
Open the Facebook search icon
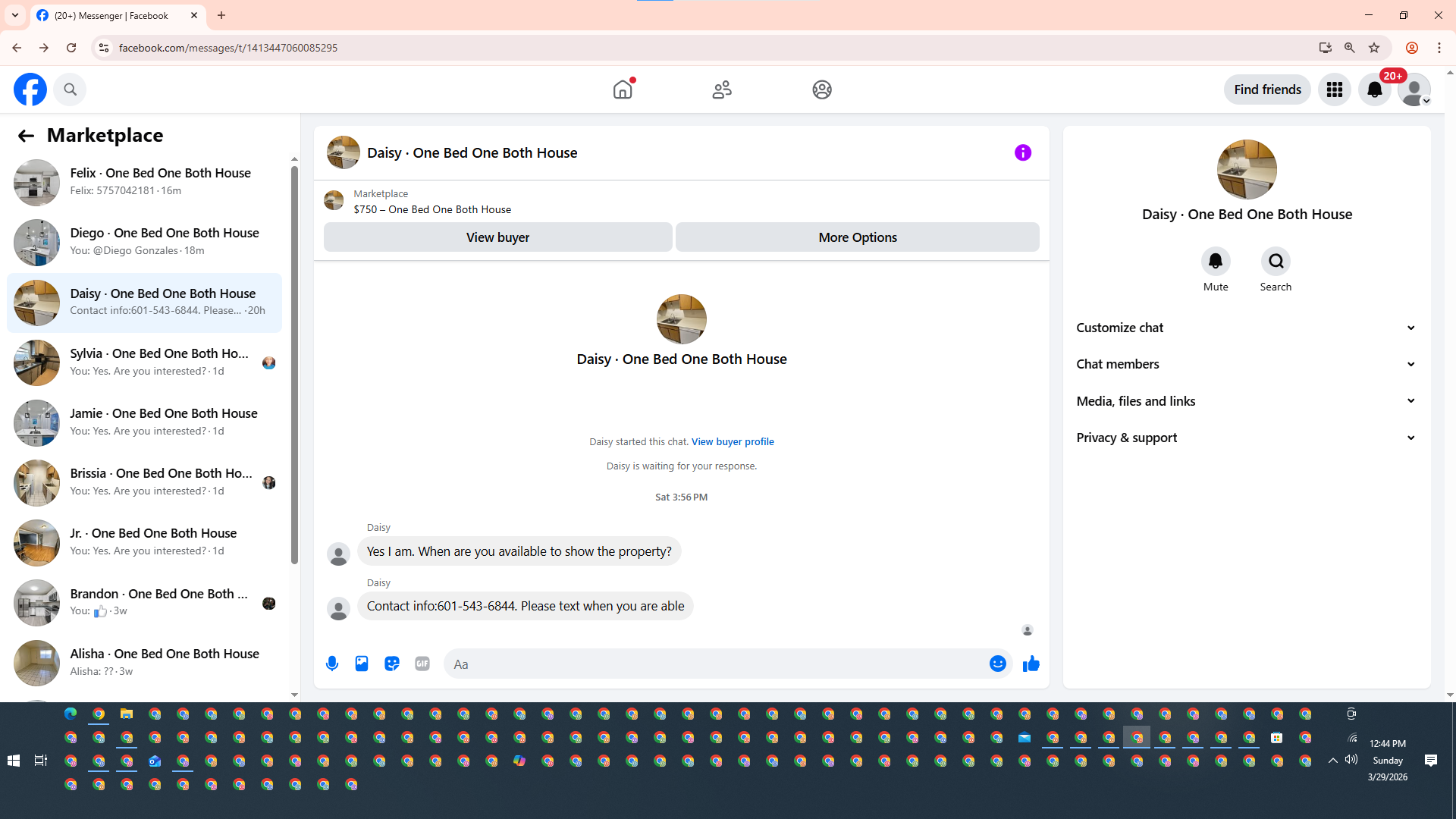click(x=70, y=89)
